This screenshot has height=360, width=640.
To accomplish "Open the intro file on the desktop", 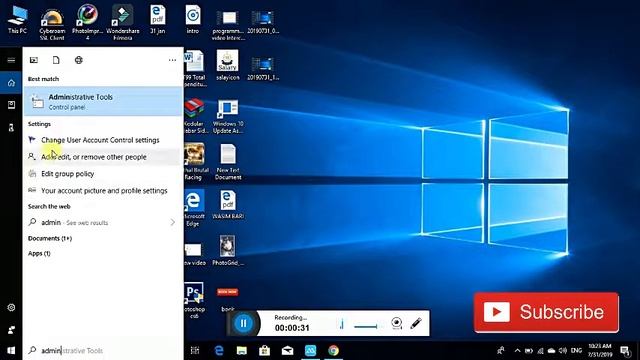I will click(193, 20).
